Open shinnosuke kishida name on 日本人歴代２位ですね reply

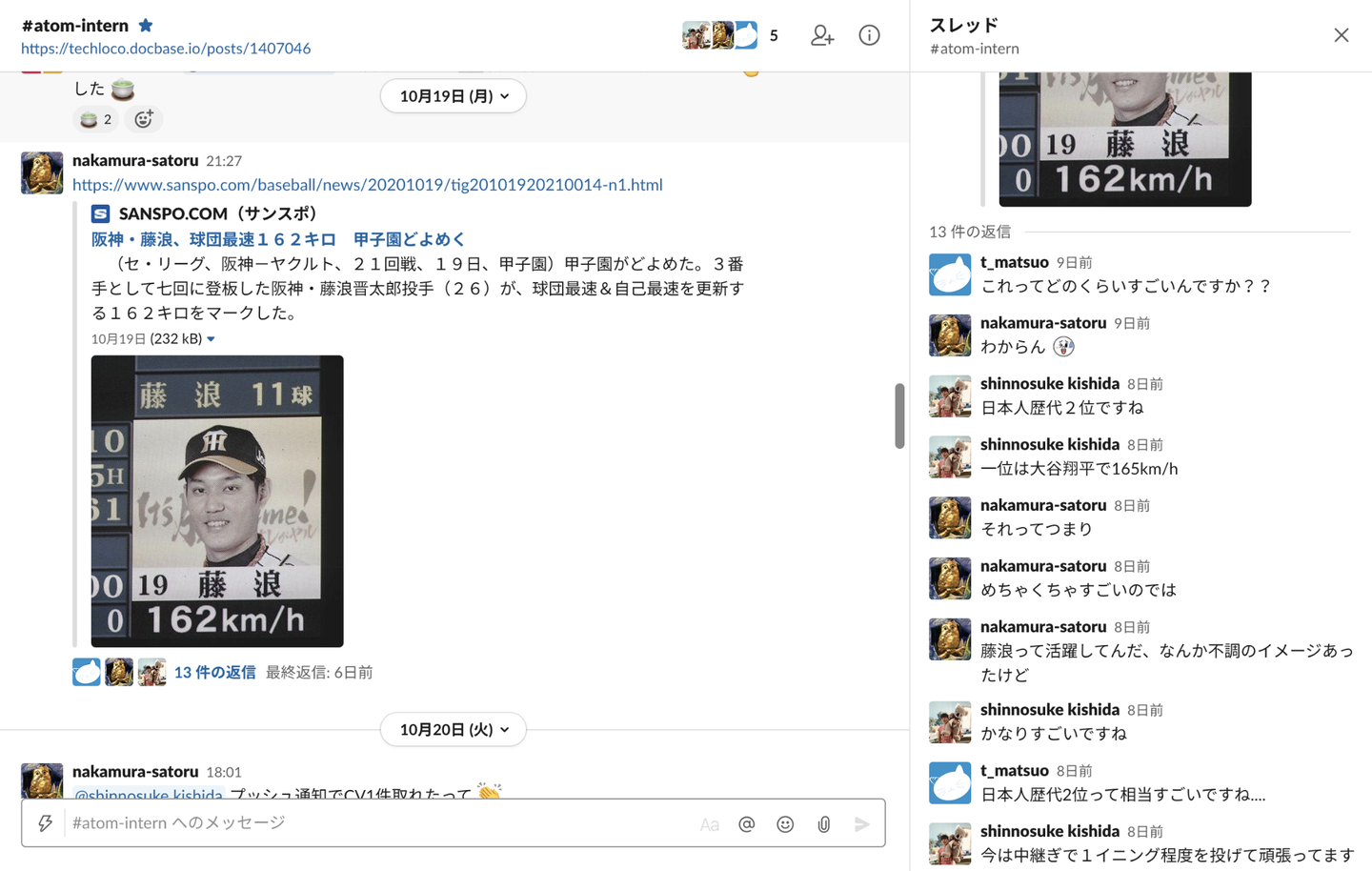[x=1050, y=384]
